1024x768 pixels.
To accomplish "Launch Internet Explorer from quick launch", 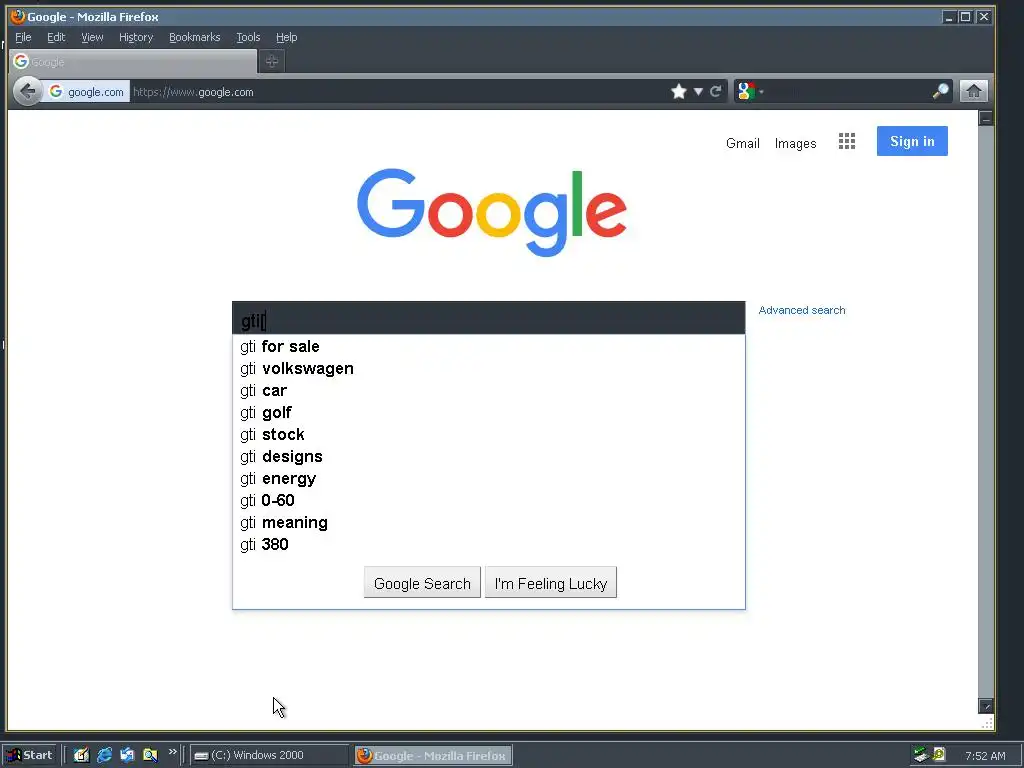I will [x=104, y=756].
